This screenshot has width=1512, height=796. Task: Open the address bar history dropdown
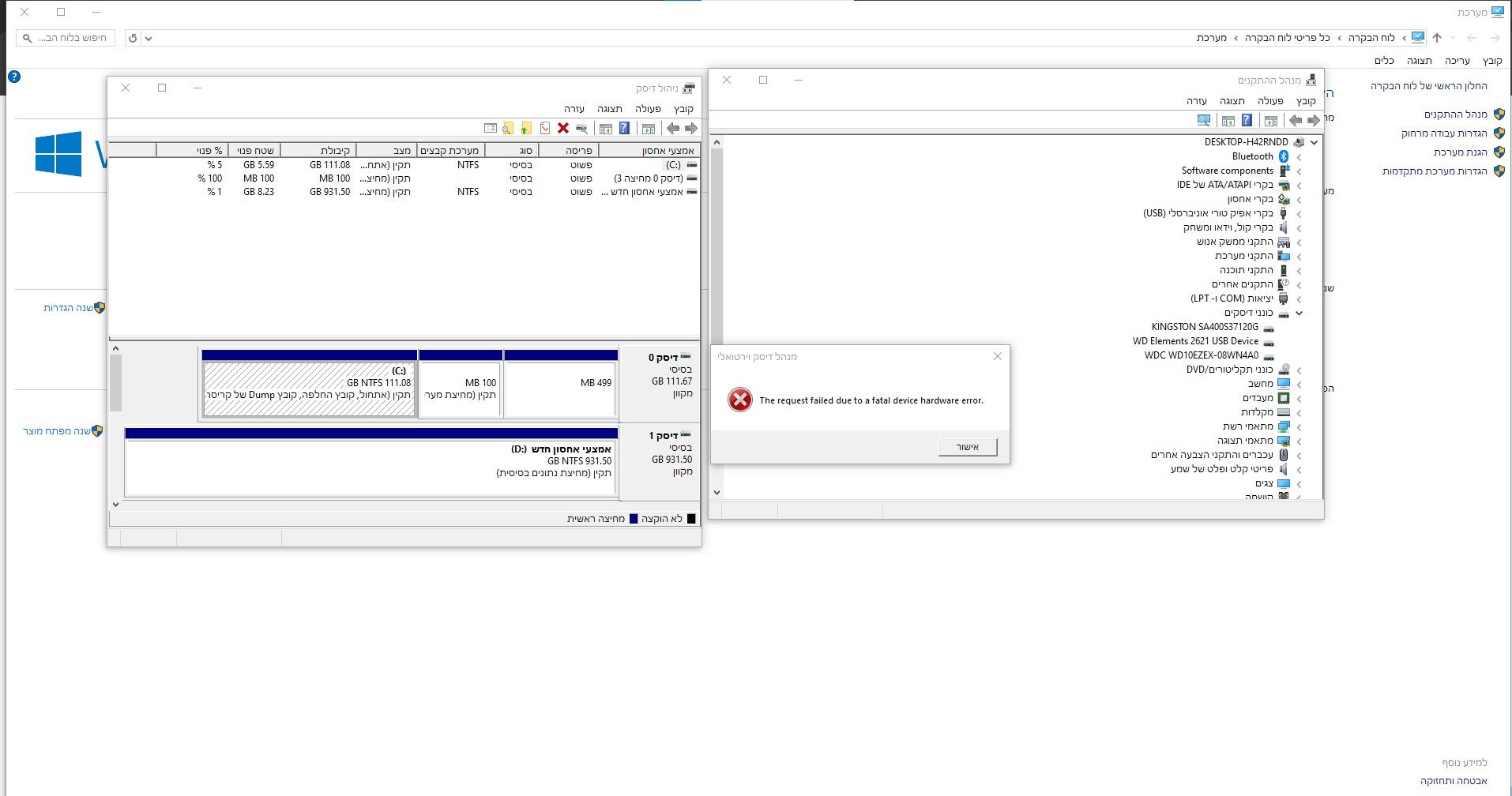[149, 38]
